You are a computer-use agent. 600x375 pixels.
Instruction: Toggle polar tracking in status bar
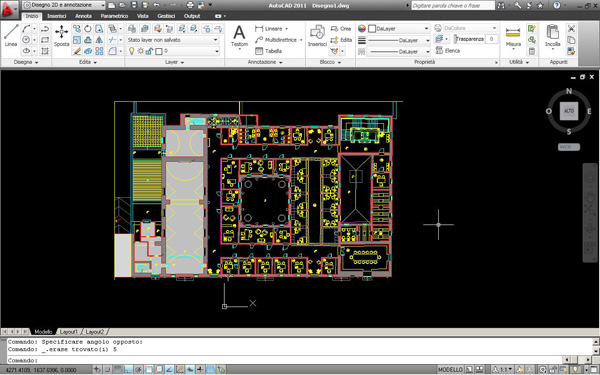pos(138,370)
